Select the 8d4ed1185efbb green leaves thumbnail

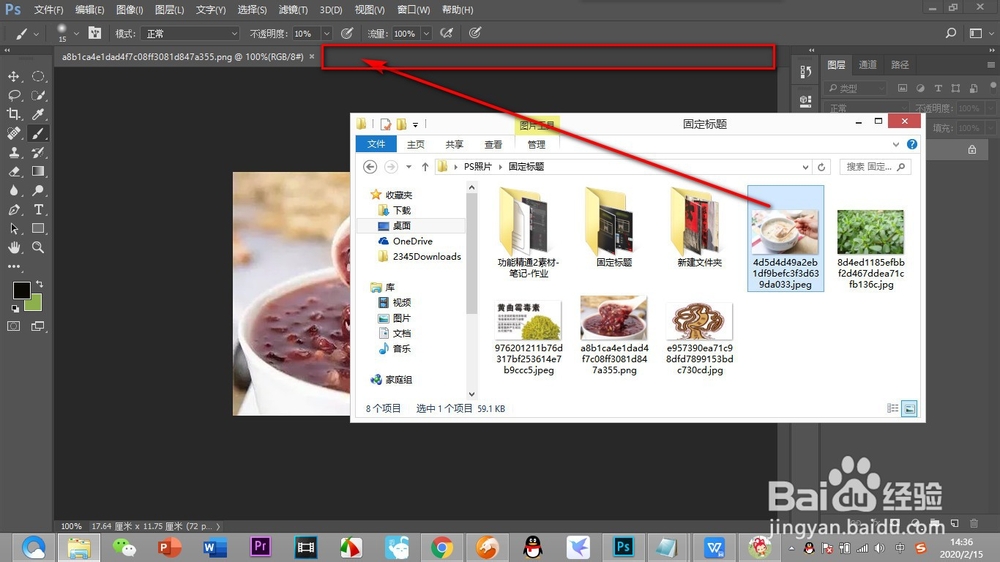pos(870,232)
